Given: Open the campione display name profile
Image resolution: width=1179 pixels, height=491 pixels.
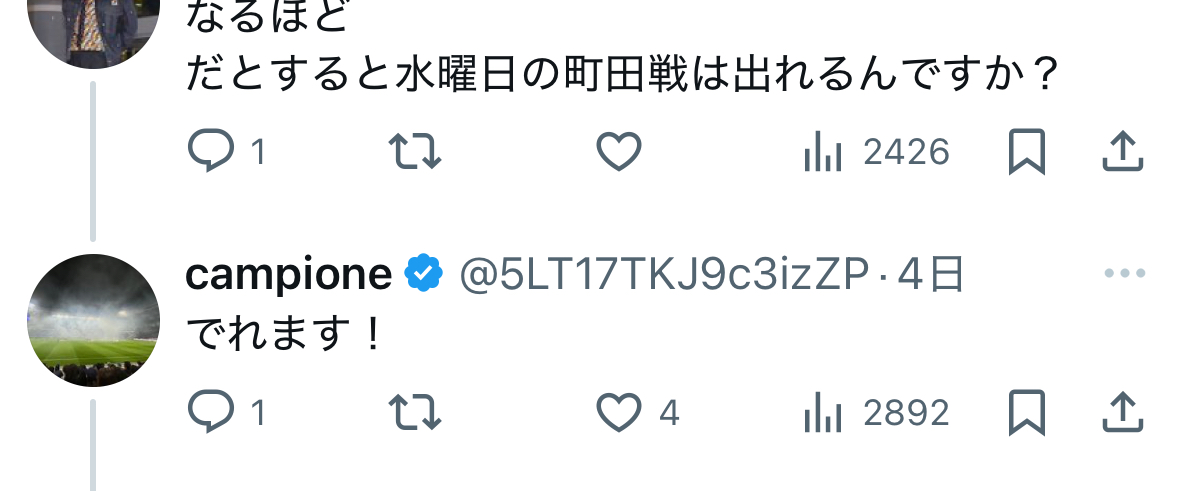Looking at the screenshot, I should 289,275.
